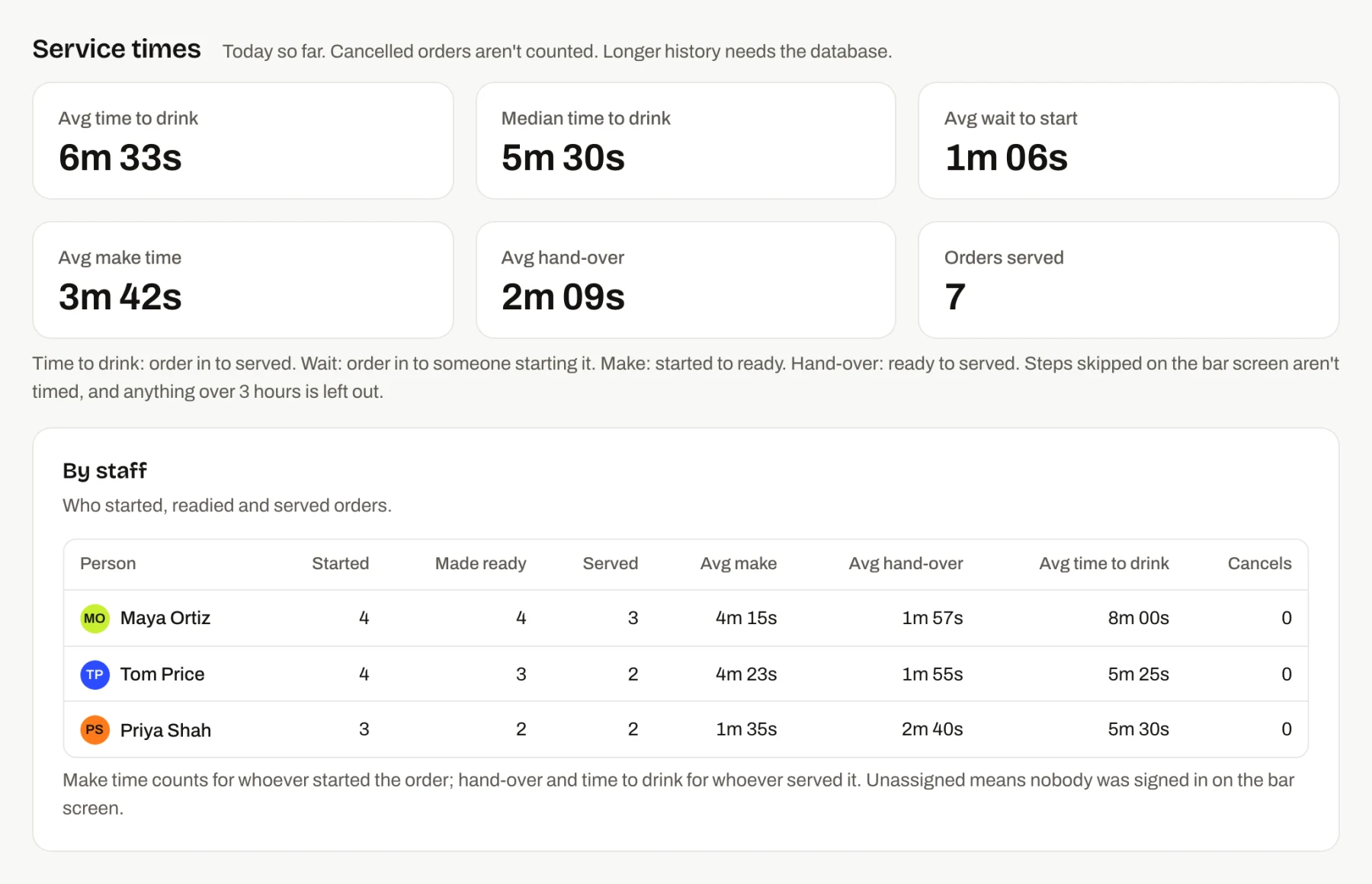
Task: Click Maya Ortiz's MO avatar icon
Action: coord(95,618)
